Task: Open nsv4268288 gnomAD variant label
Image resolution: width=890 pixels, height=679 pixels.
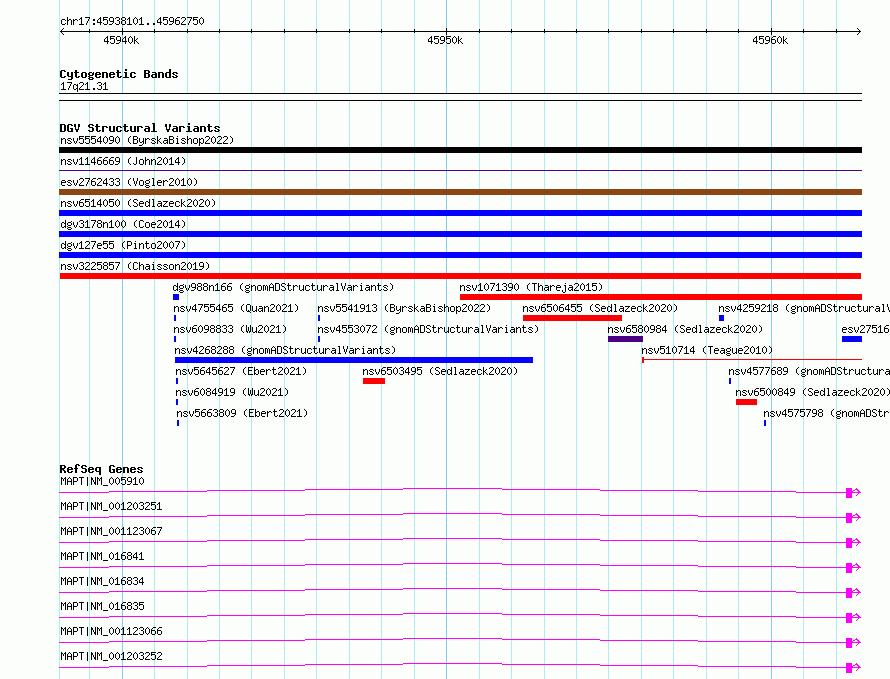Action: 285,350
